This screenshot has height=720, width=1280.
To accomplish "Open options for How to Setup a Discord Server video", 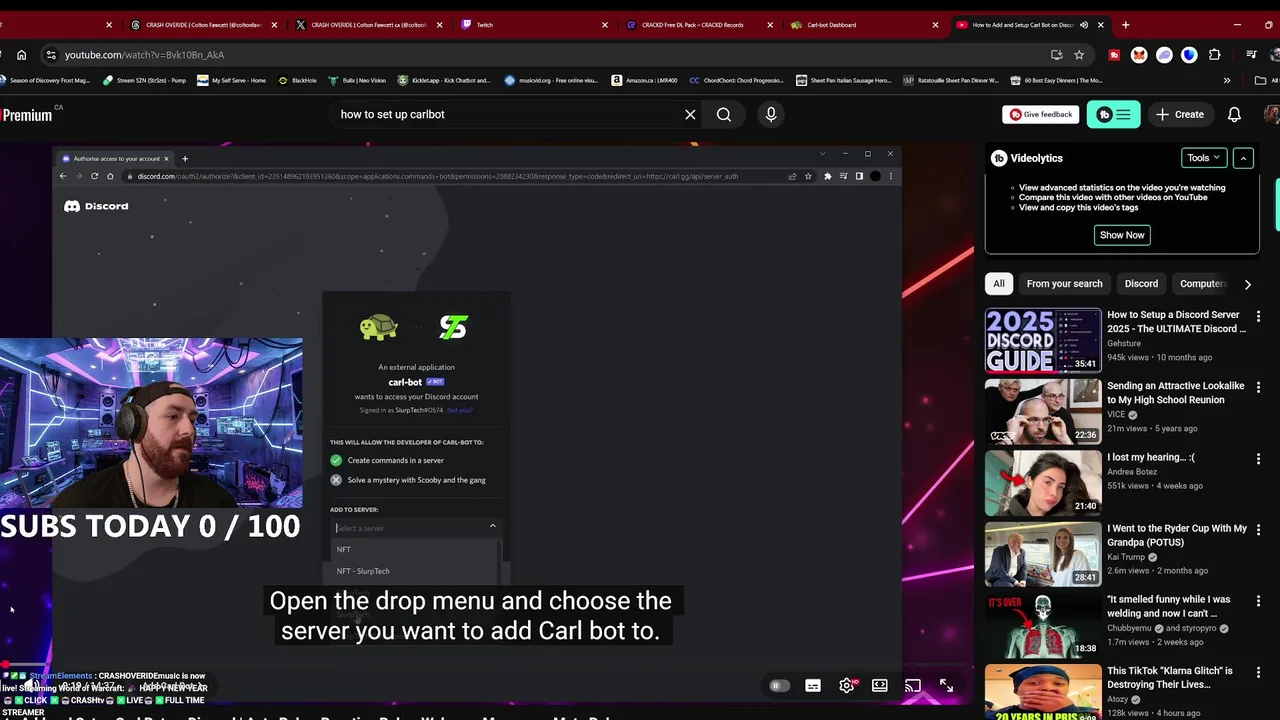I will click(x=1258, y=316).
